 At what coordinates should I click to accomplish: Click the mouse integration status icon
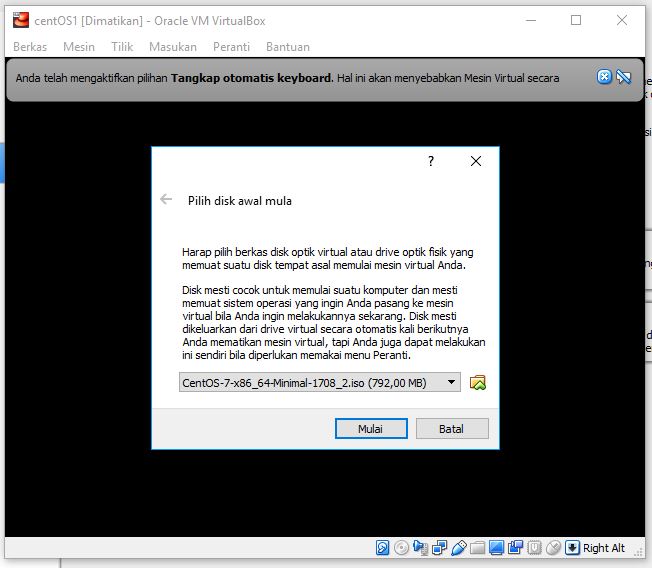(x=553, y=548)
